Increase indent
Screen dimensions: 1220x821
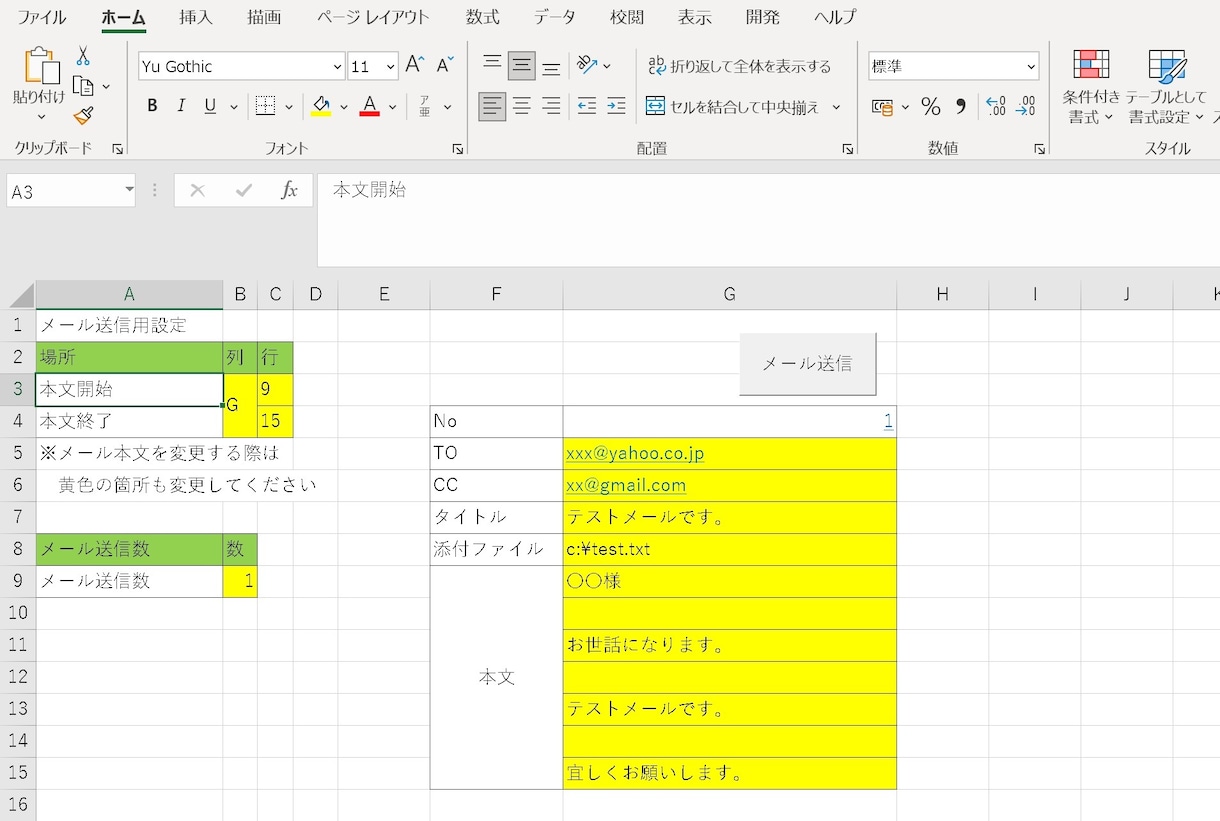[616, 106]
